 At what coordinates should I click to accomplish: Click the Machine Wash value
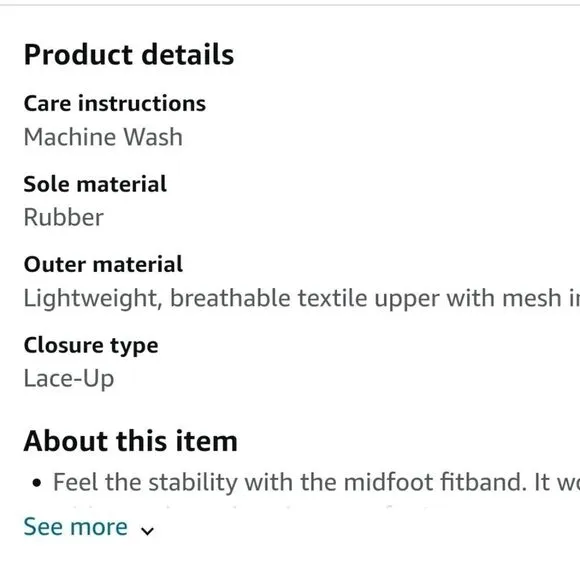(x=103, y=137)
